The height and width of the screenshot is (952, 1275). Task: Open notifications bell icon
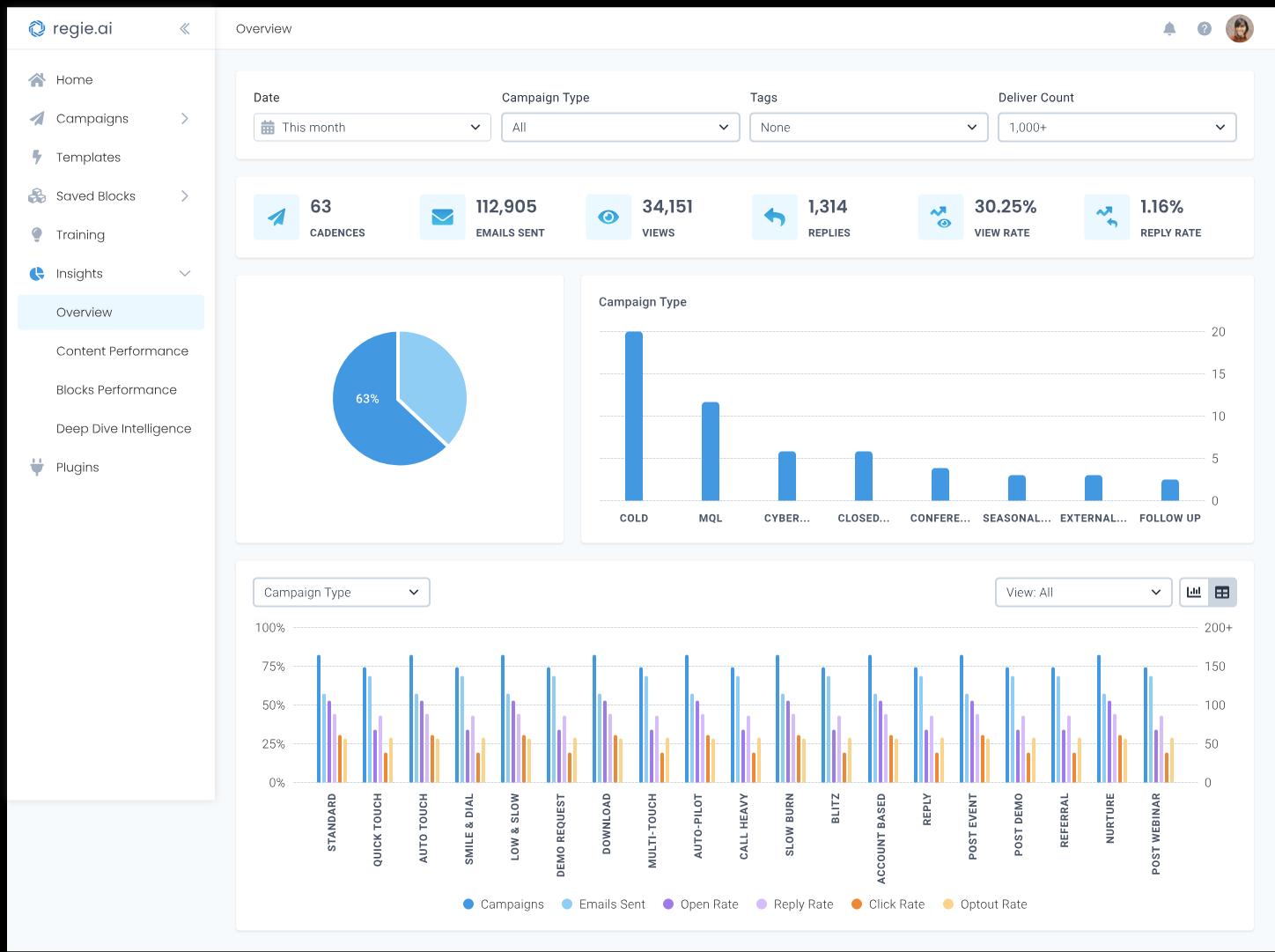tap(1169, 29)
